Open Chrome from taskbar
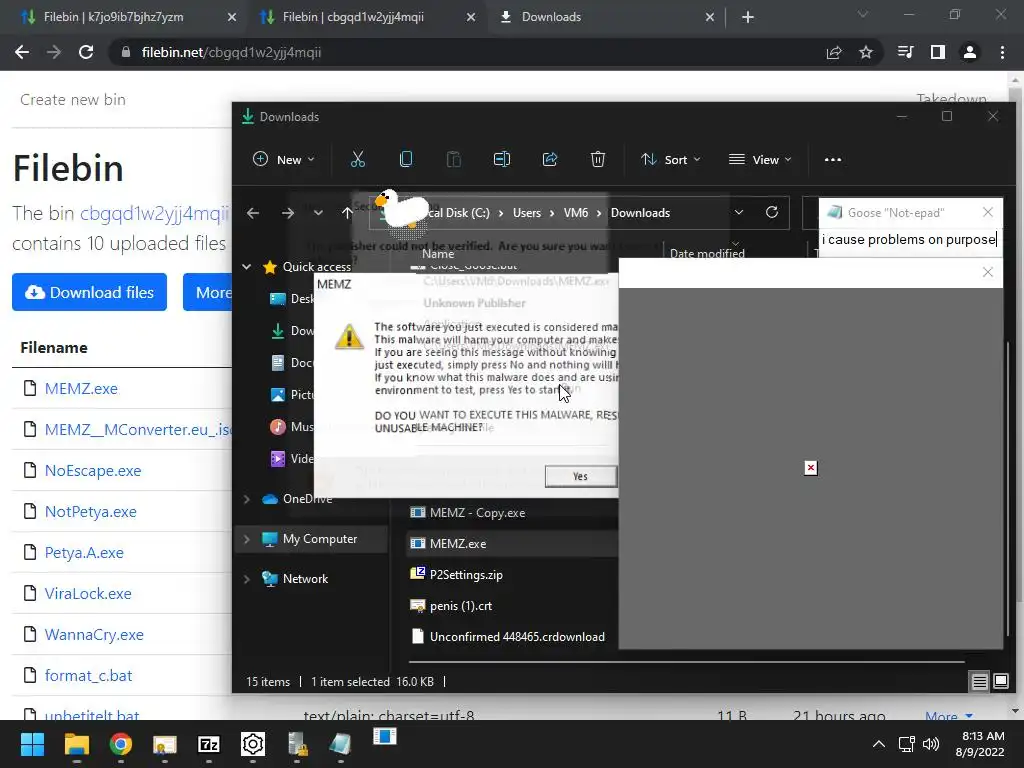 (x=121, y=744)
